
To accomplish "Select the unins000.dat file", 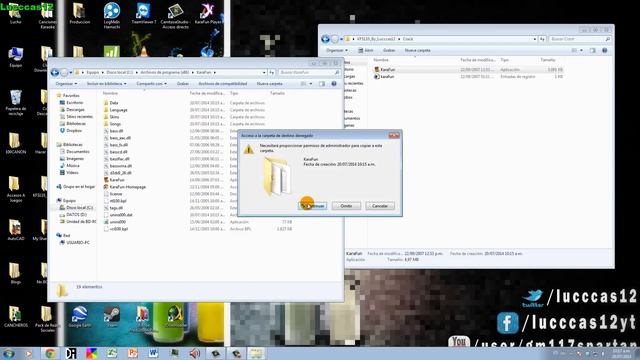I will tap(118, 215).
